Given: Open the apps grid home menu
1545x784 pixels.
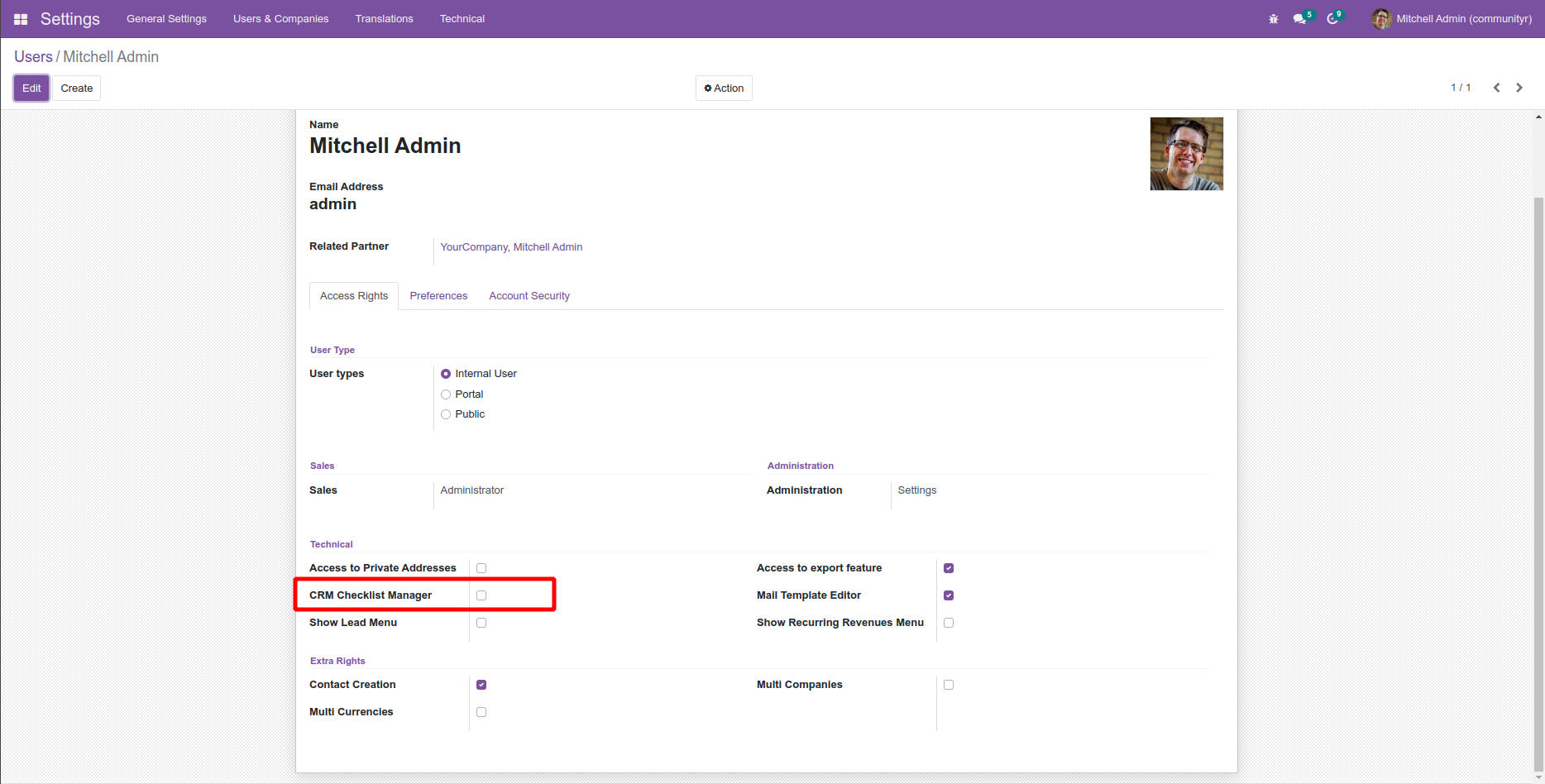Looking at the screenshot, I should click(21, 19).
